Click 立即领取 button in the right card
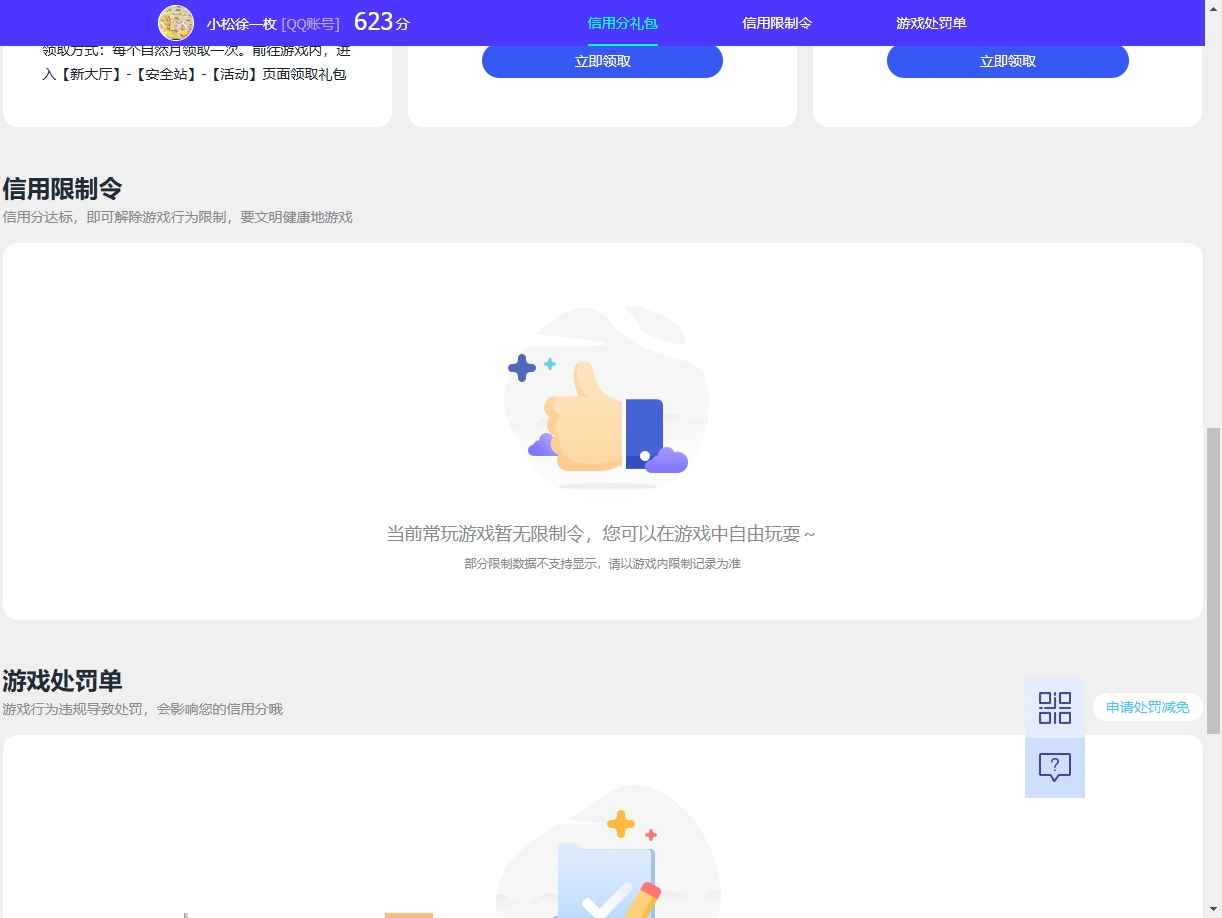This screenshot has height=918, width=1222. point(1007,61)
